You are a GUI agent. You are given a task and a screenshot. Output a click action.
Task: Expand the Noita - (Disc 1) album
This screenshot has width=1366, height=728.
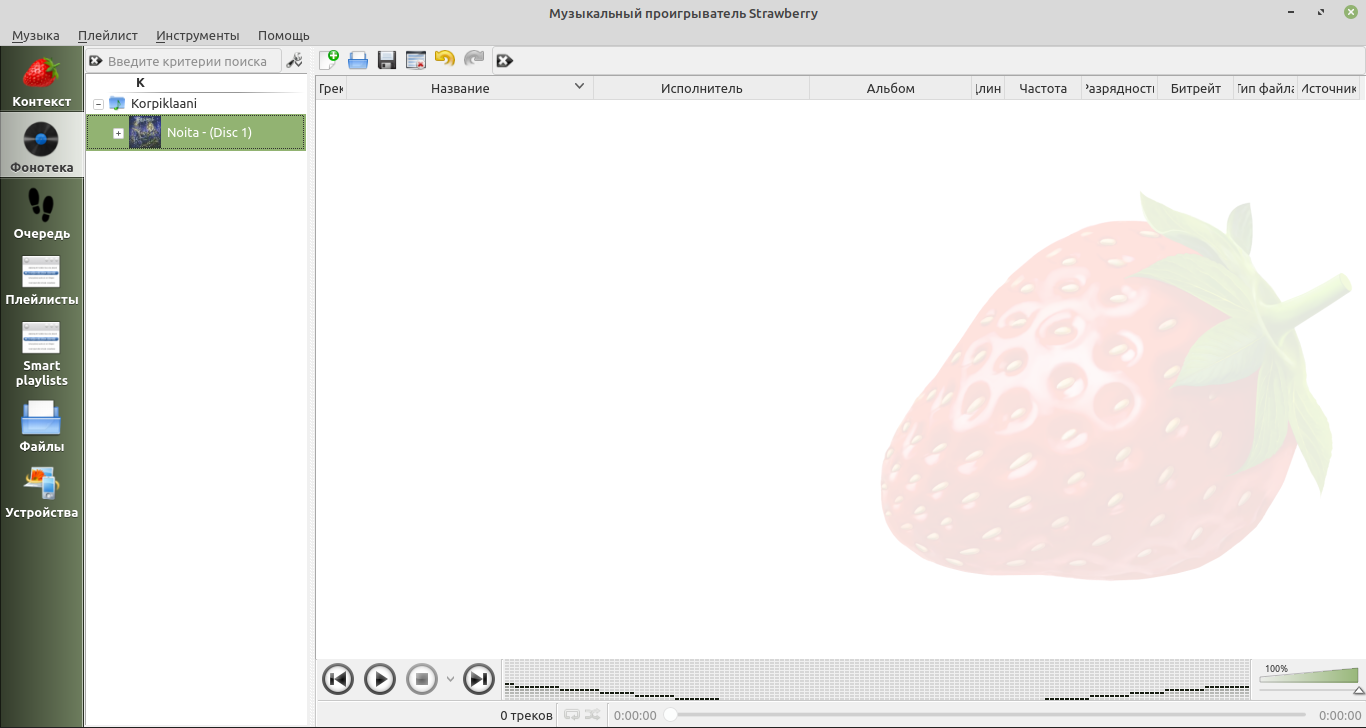[118, 133]
